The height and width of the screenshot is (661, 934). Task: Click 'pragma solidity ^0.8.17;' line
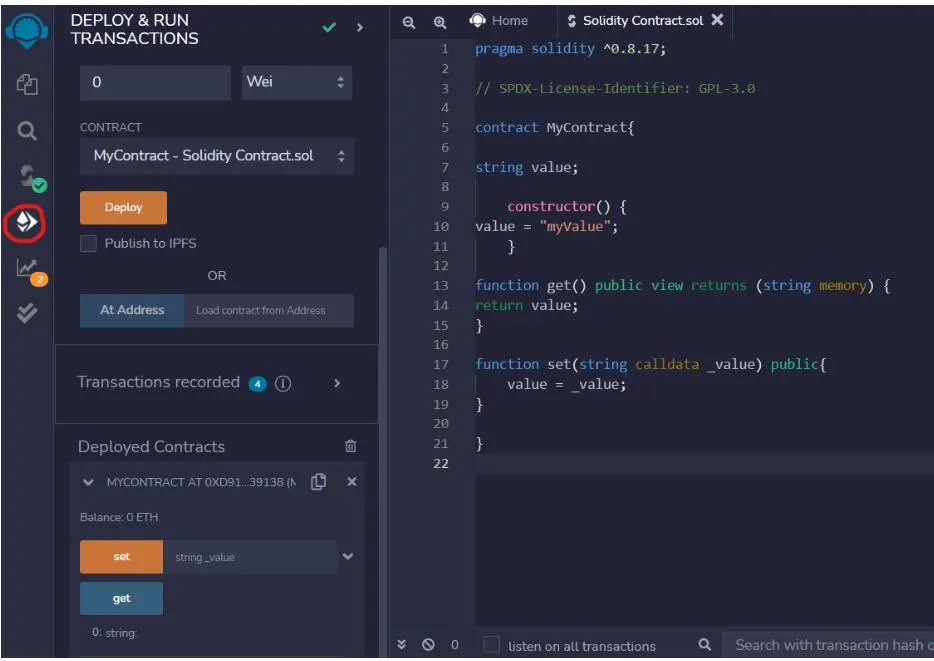tap(571, 49)
